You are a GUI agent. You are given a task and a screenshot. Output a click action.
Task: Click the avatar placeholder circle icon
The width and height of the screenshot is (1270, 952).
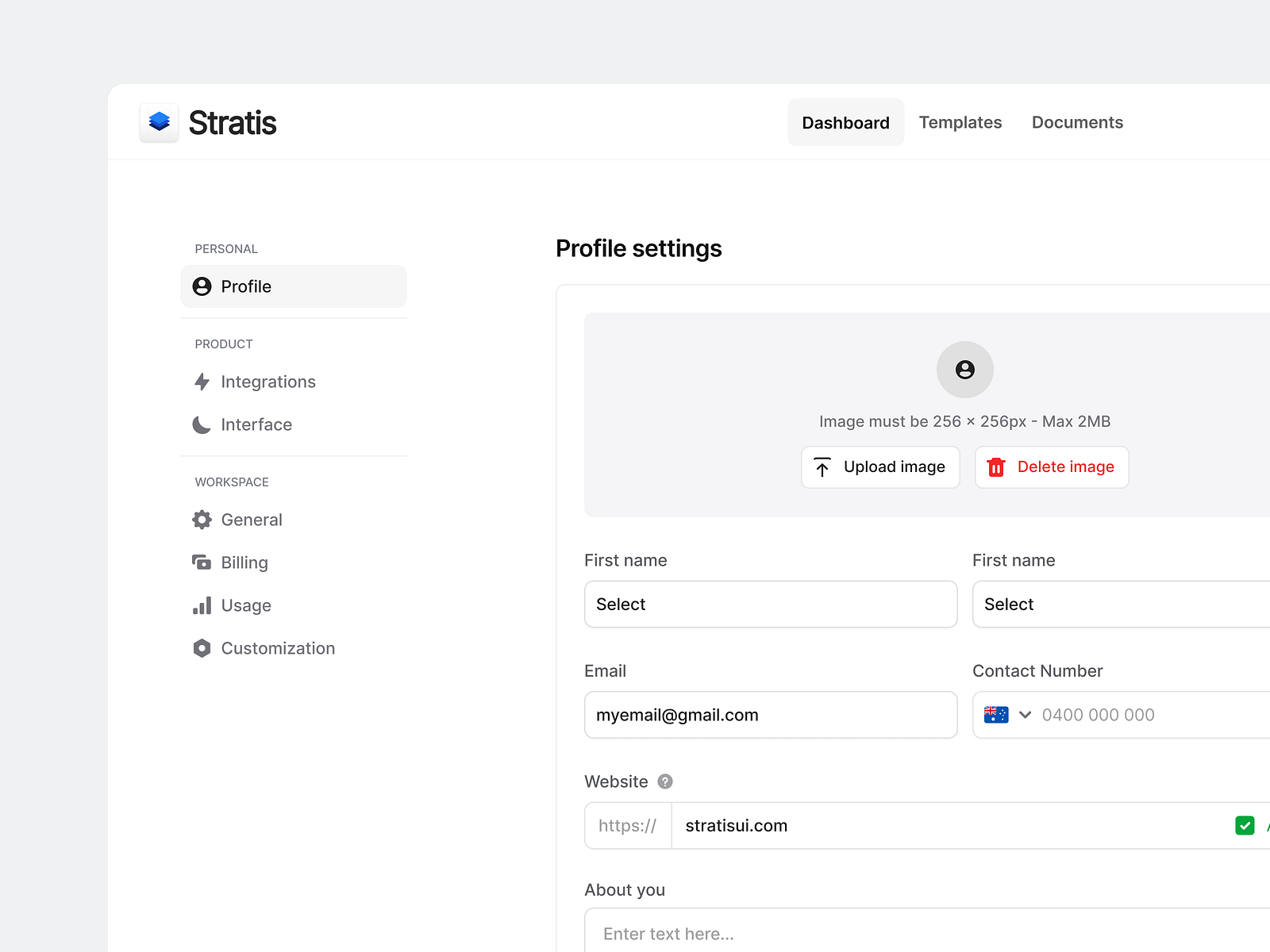tap(964, 370)
